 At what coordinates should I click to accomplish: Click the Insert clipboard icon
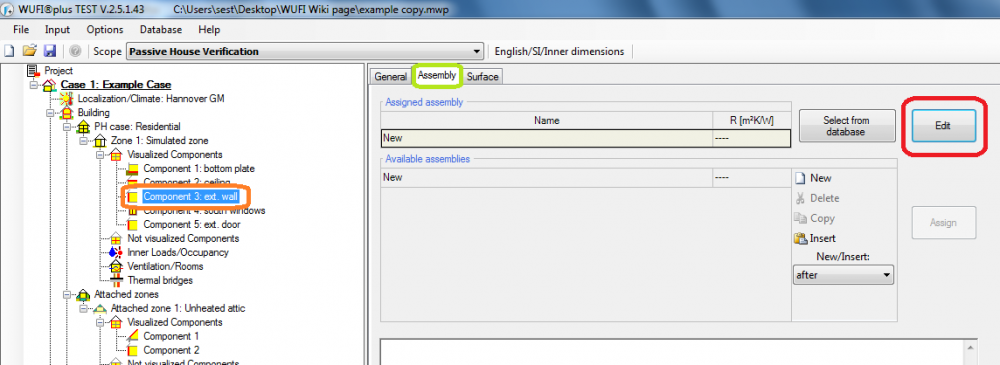pyautogui.click(x=800, y=238)
